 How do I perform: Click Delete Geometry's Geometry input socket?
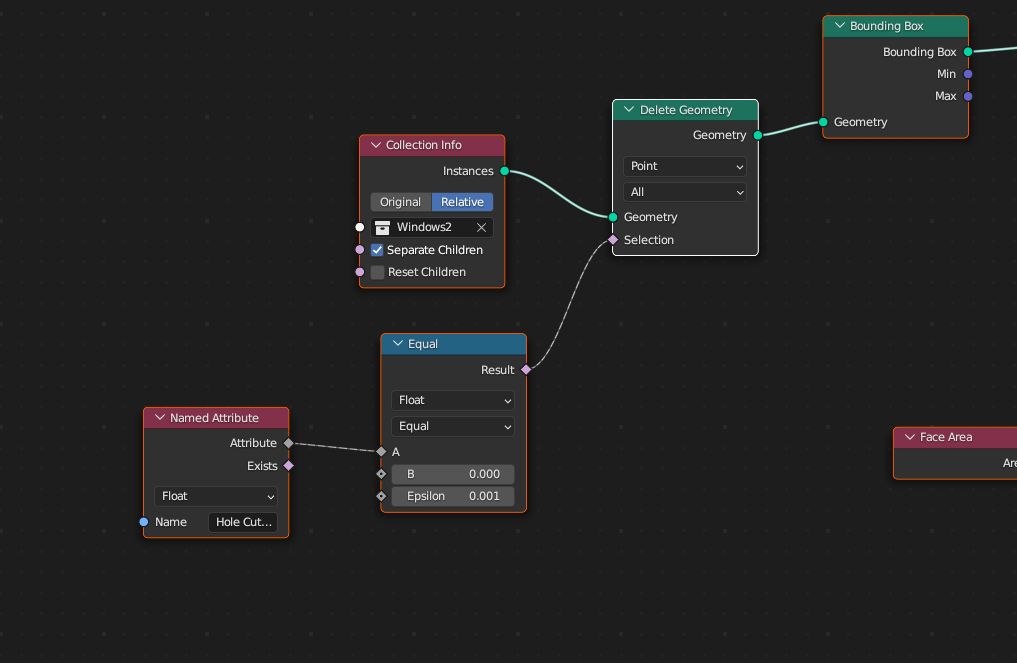pyautogui.click(x=613, y=217)
